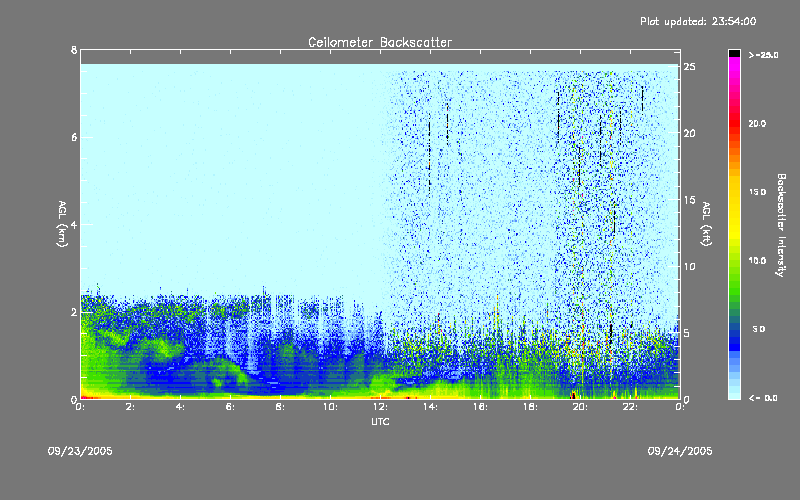
Task: Click the black top of the colorbar
Action: (x=734, y=53)
